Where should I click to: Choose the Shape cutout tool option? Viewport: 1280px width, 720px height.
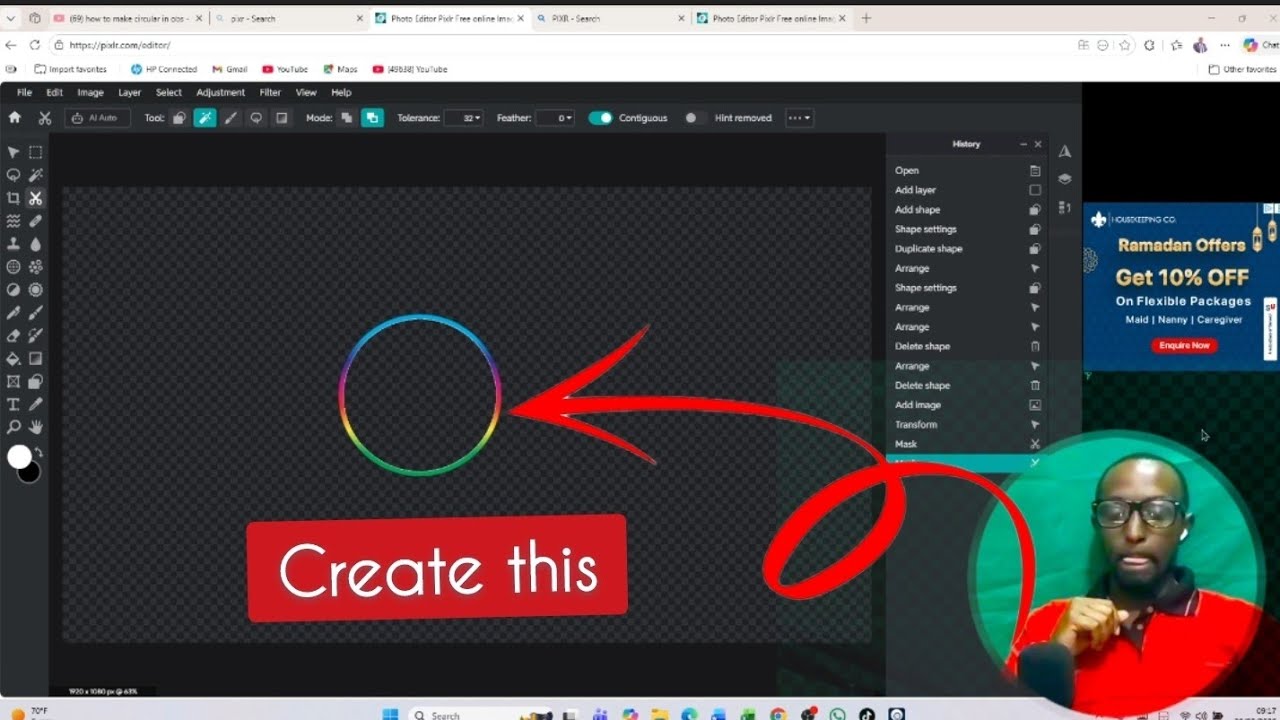click(x=179, y=118)
